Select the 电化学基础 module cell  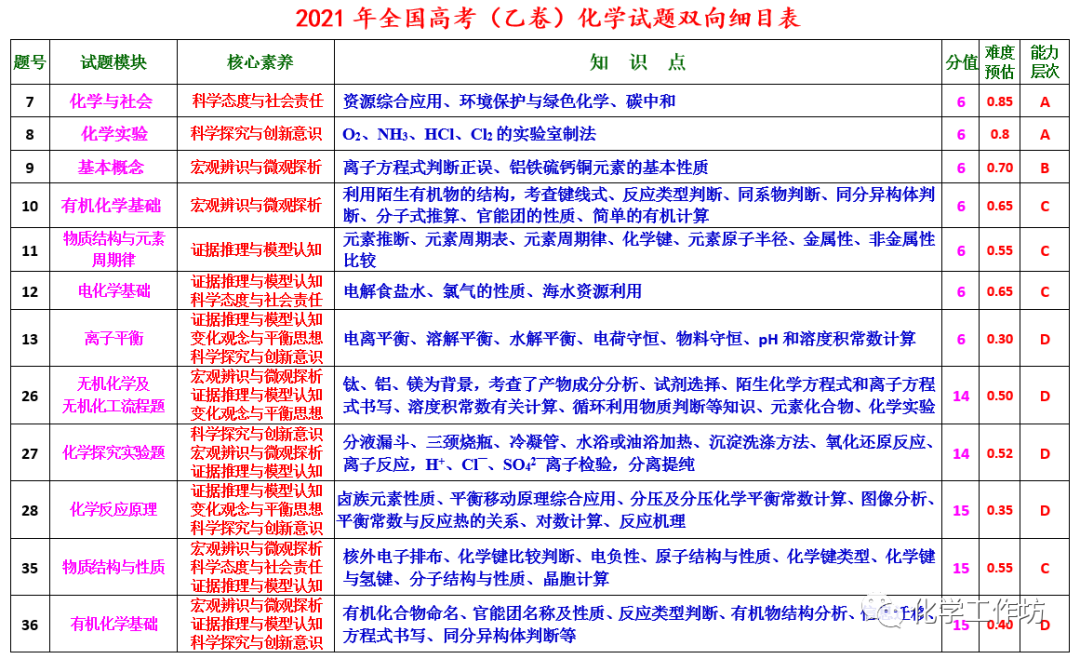click(x=114, y=291)
